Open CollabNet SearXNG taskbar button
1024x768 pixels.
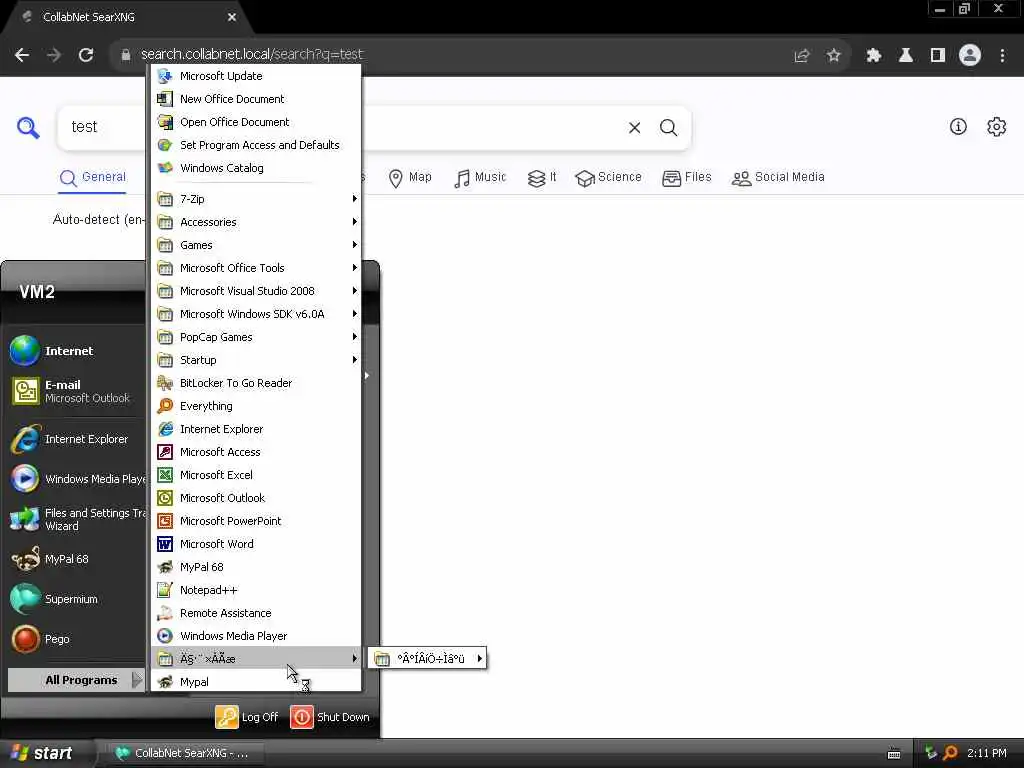pos(184,753)
